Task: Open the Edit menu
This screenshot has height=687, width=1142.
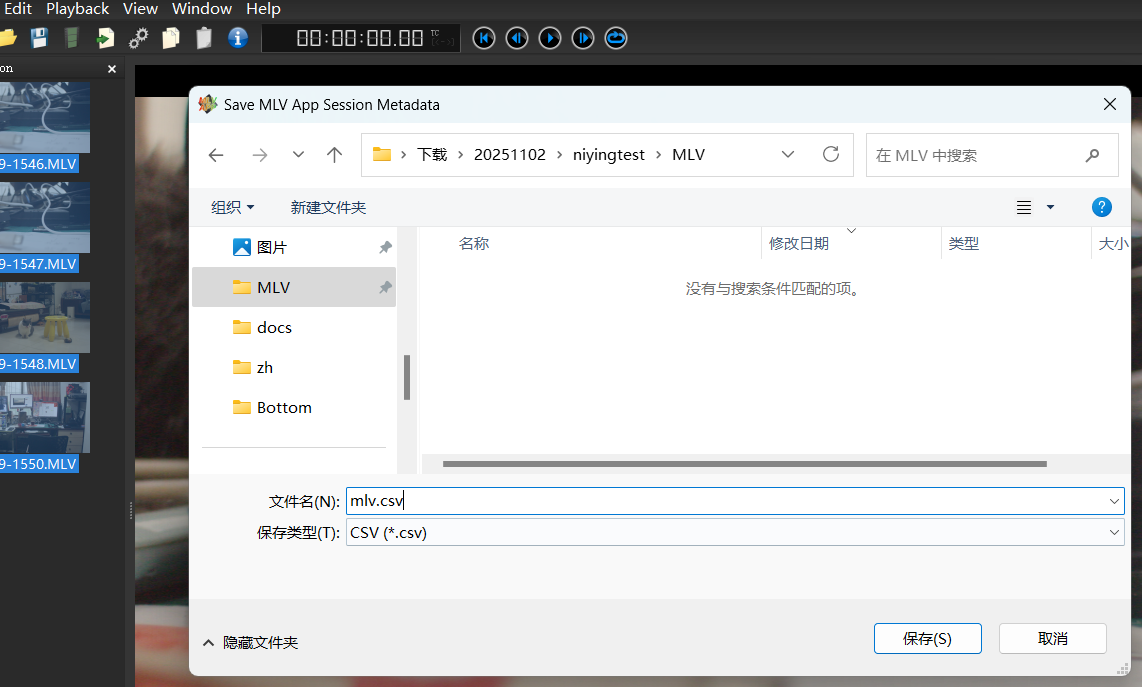Action: tap(18, 9)
